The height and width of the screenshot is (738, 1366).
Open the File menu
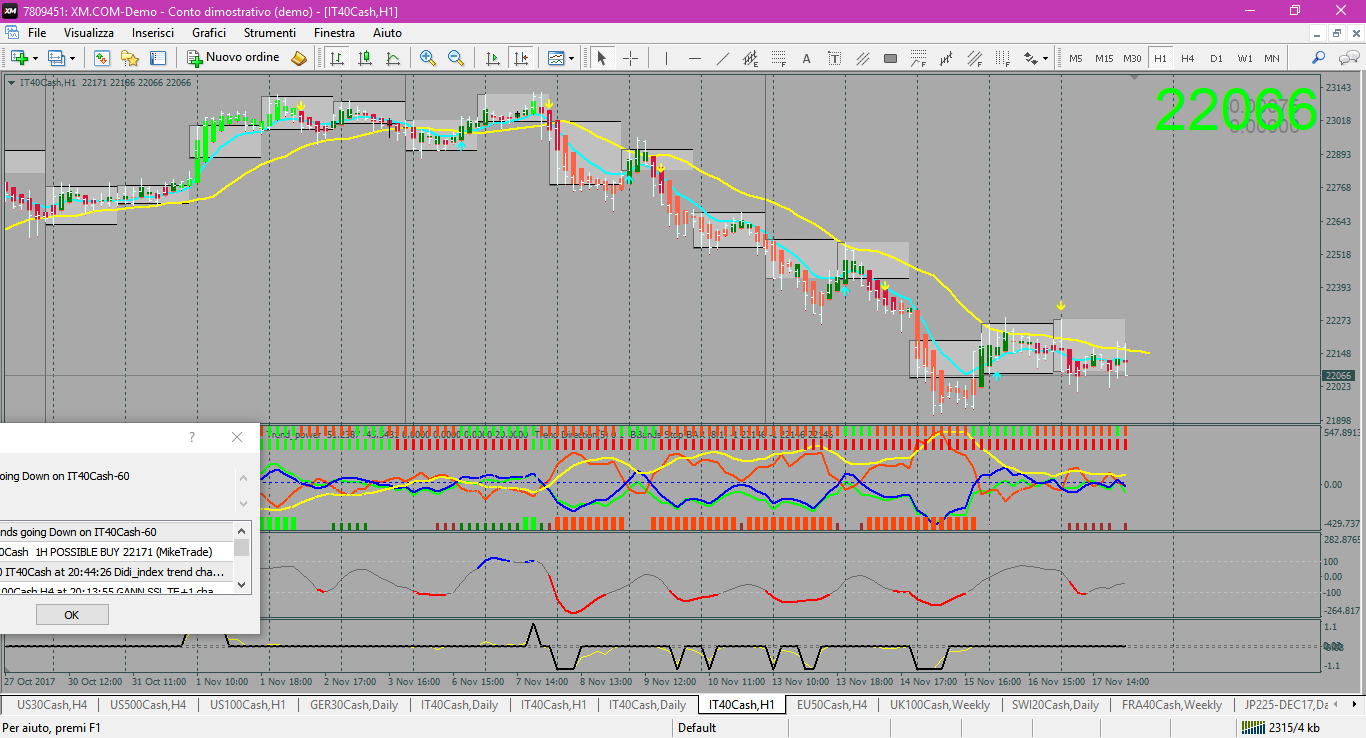point(37,33)
